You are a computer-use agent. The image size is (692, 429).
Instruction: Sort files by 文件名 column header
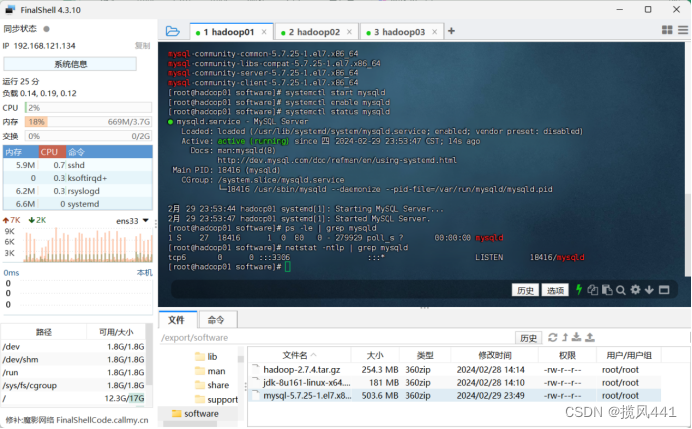tap(299, 355)
